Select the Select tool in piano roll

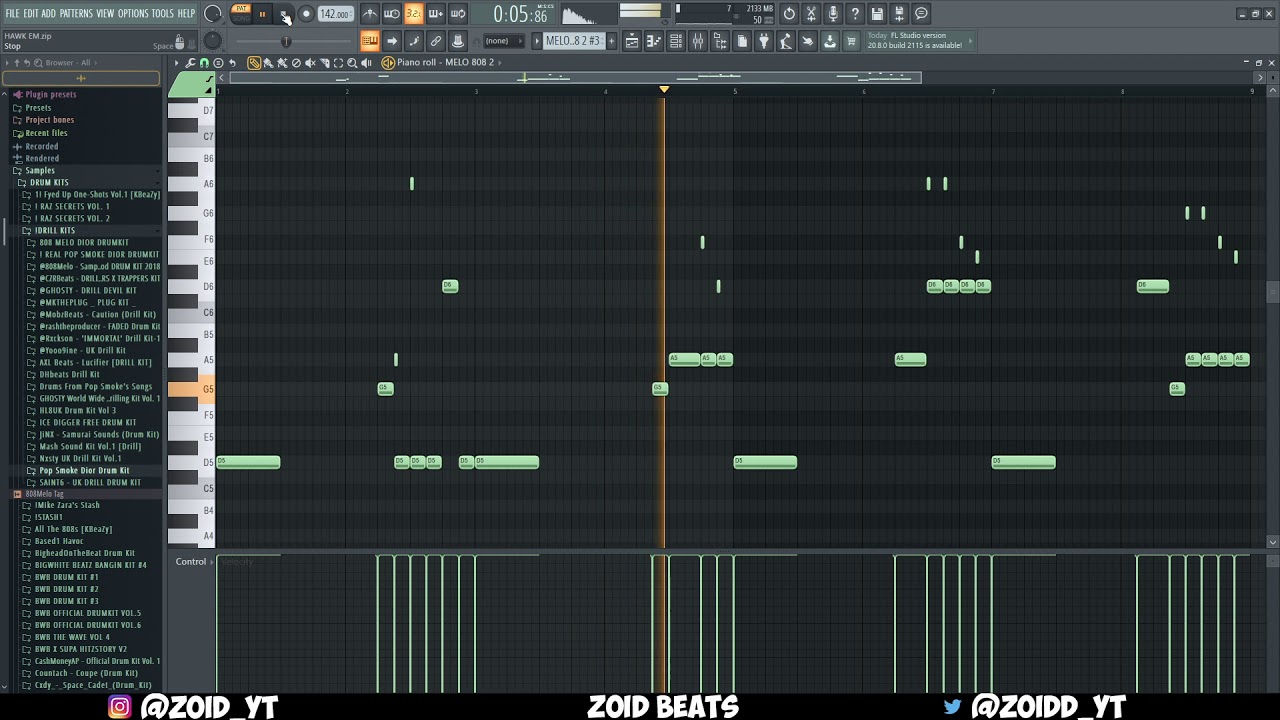coord(338,62)
